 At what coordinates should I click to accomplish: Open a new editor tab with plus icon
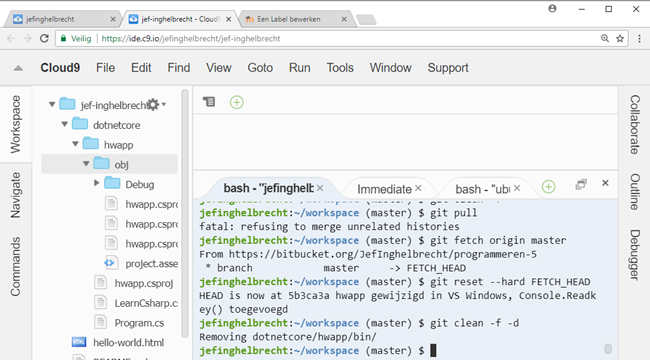tap(237, 102)
